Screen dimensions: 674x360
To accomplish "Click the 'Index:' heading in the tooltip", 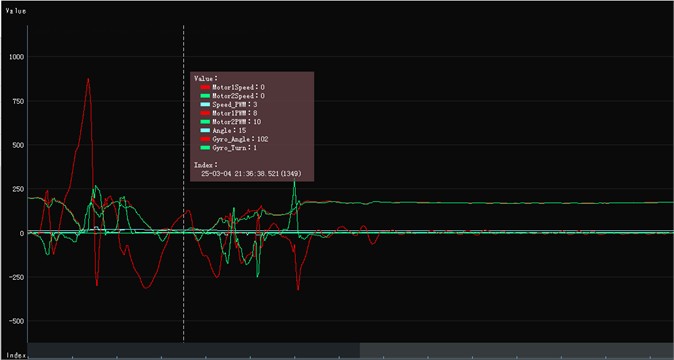I will coord(206,165).
